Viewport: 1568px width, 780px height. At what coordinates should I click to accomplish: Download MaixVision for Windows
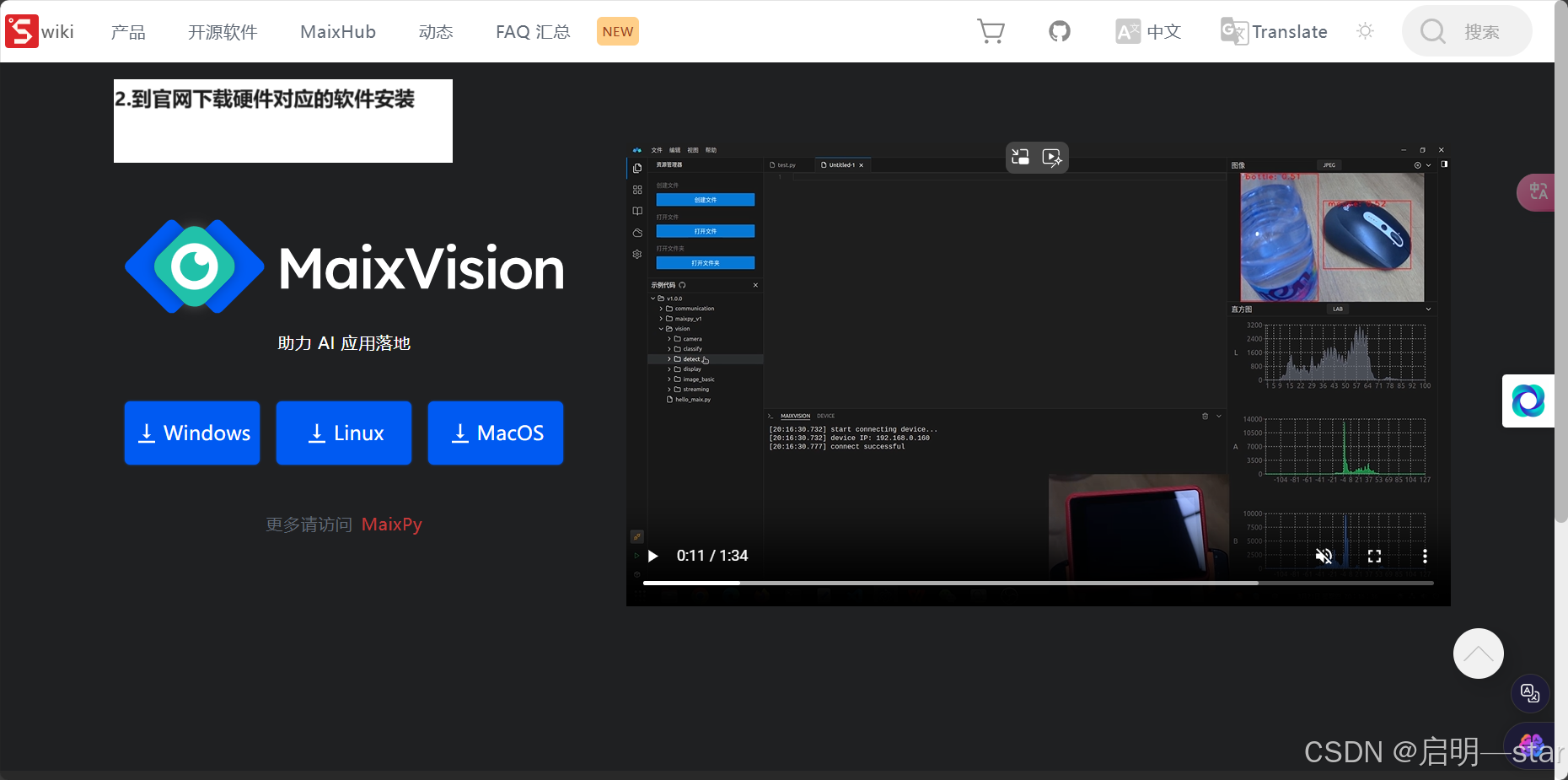coord(192,433)
